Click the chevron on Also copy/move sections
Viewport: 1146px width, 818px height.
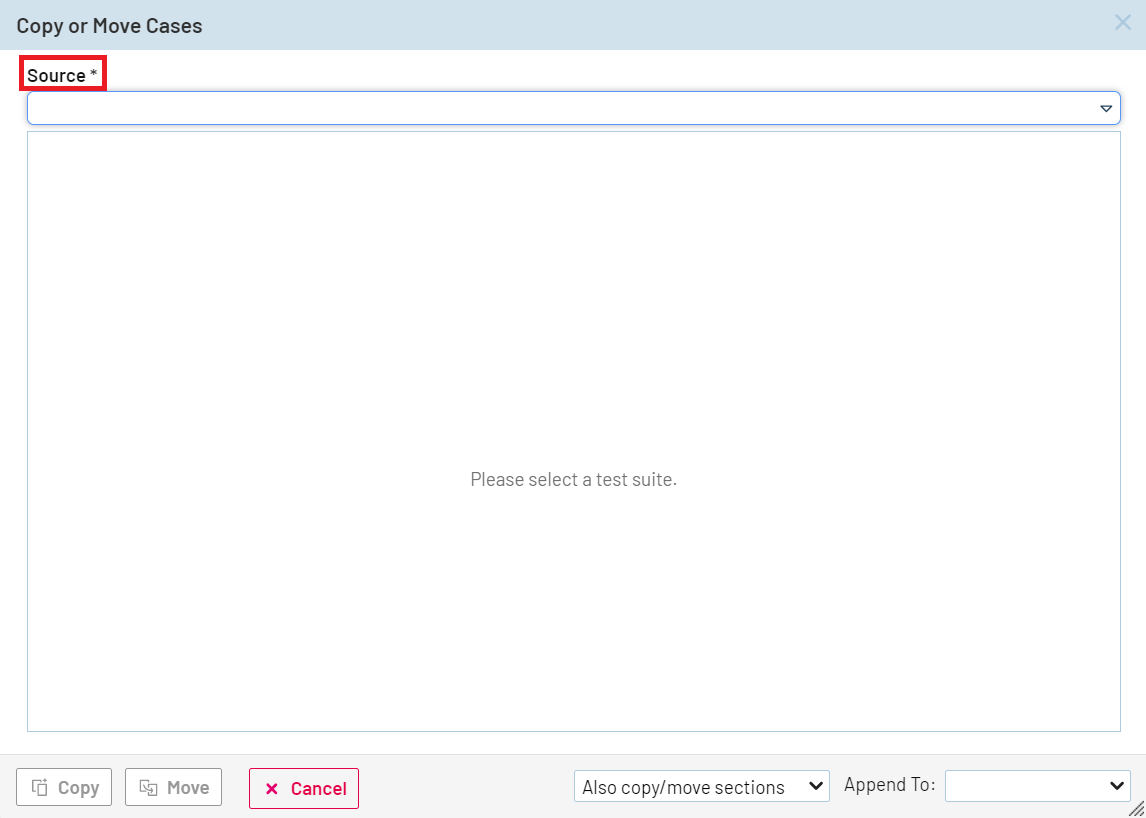[815, 787]
